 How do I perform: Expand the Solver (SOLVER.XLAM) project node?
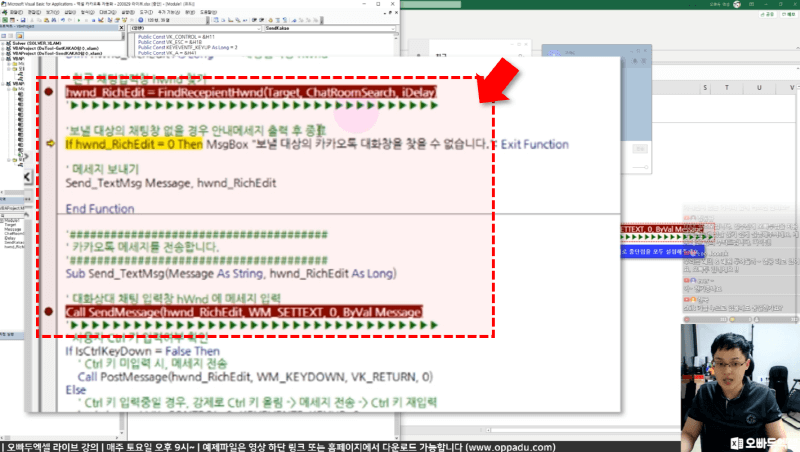[3, 43]
